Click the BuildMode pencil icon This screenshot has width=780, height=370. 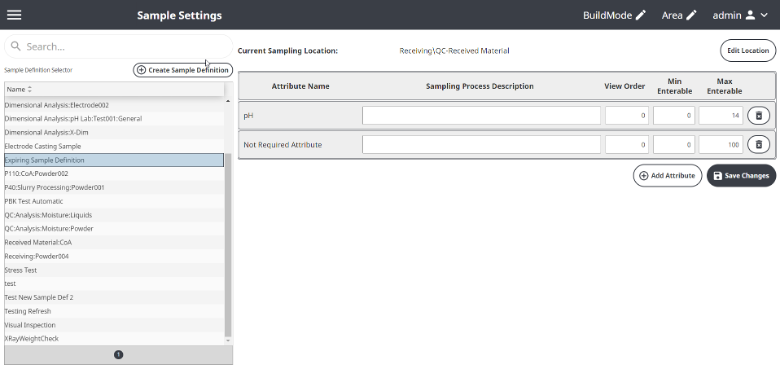pos(641,15)
